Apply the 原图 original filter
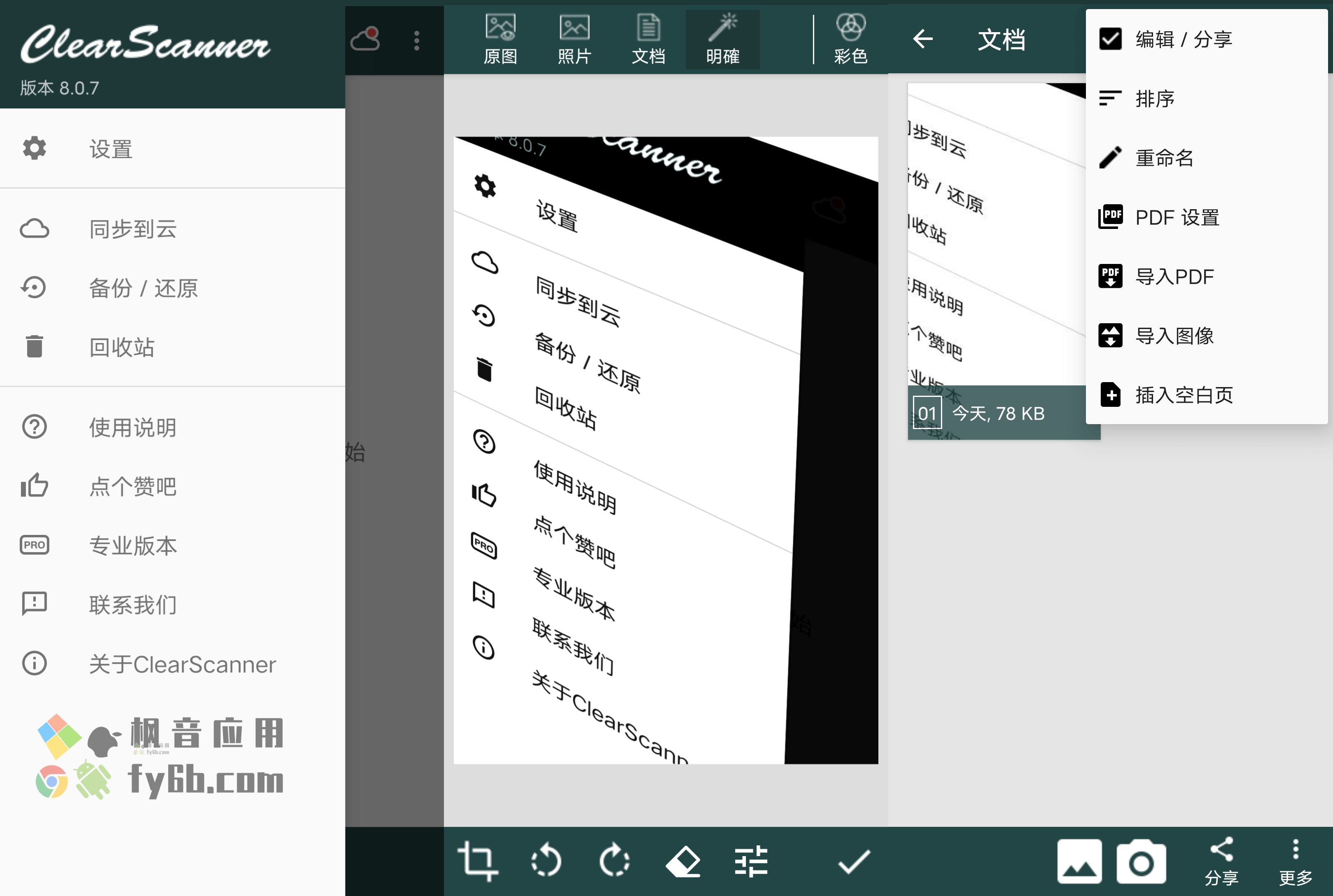The height and width of the screenshot is (896, 1333). tap(500, 40)
